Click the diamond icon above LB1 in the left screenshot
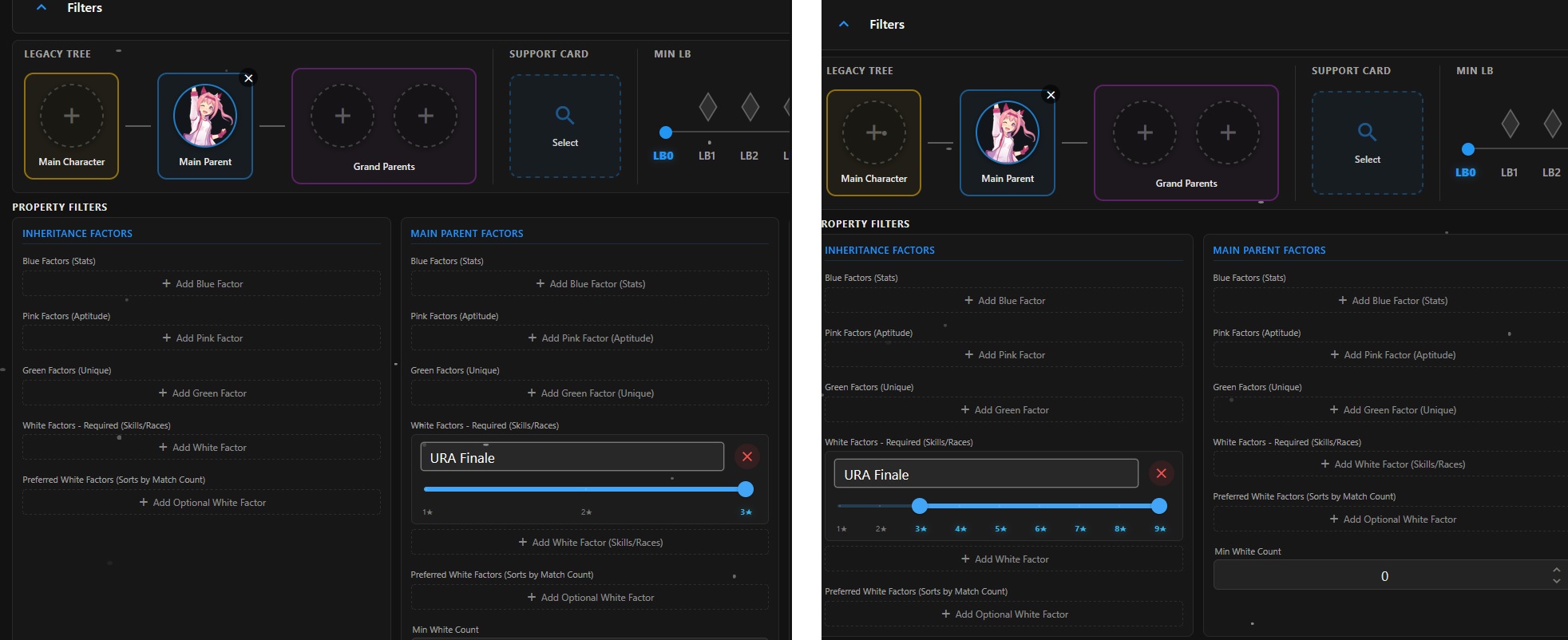Viewport: 1568px width, 640px height. tap(708, 106)
